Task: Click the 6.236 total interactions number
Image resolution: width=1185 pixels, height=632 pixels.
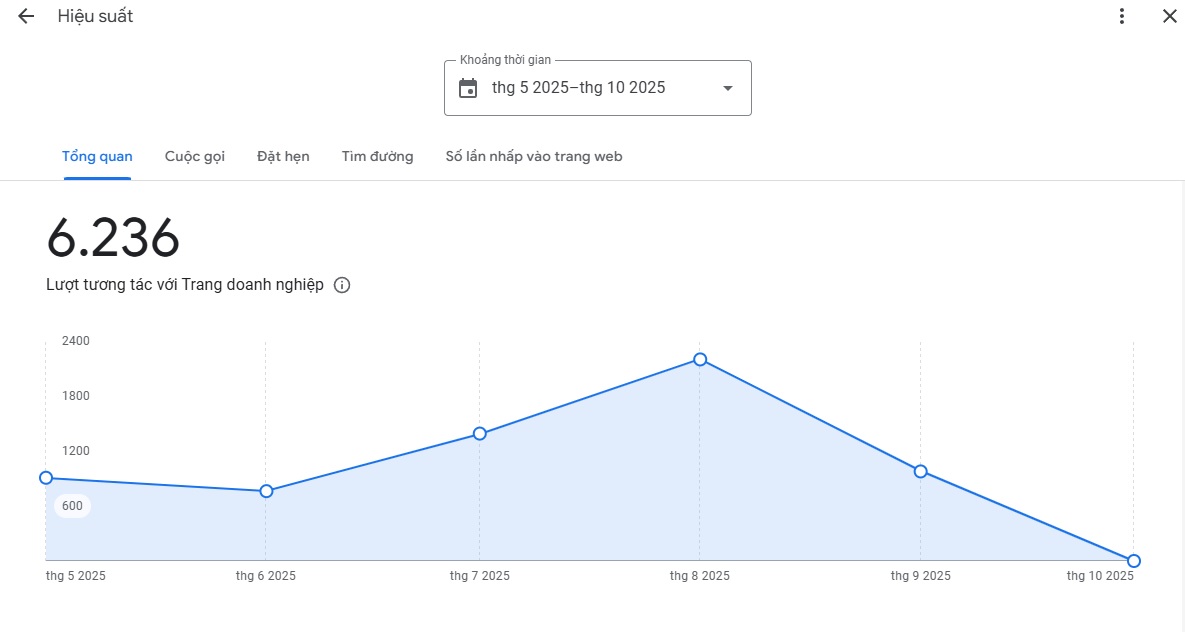Action: 113,239
